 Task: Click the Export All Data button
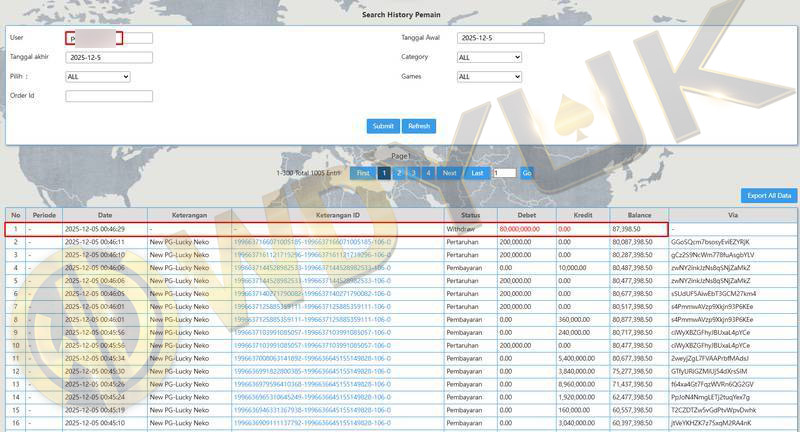coord(768,195)
